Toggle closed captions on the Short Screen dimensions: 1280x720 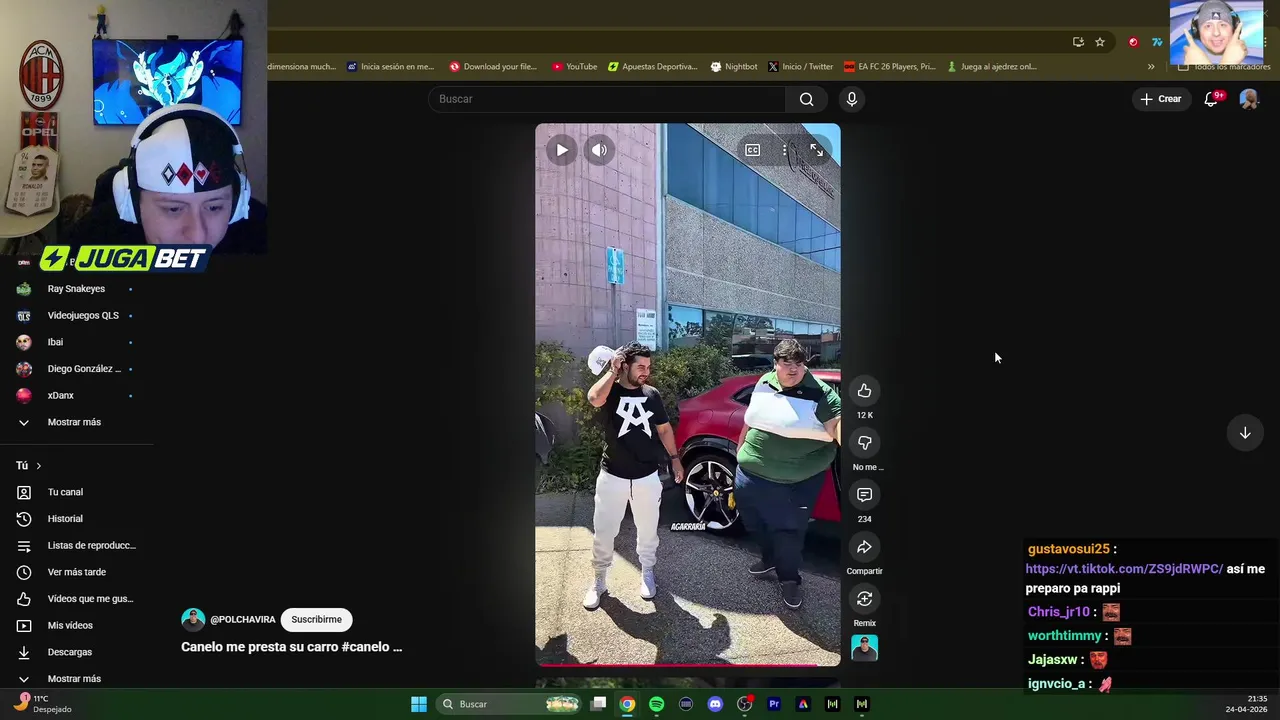pyautogui.click(x=752, y=150)
